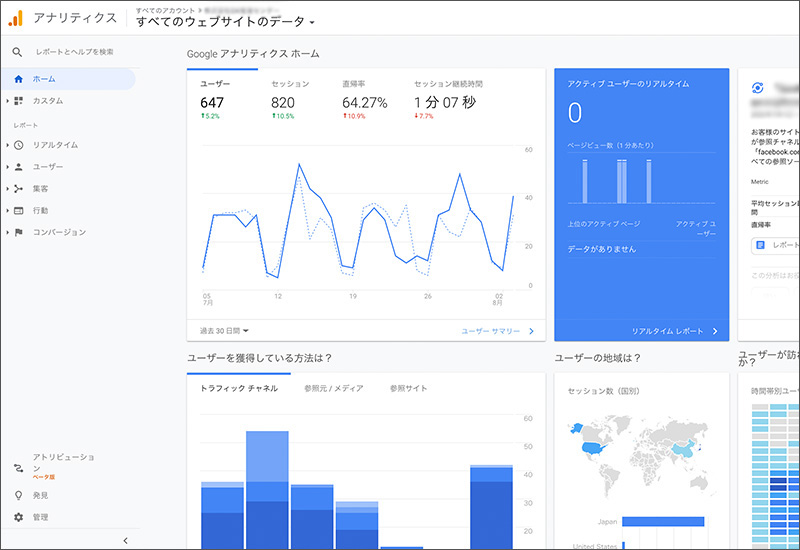The height and width of the screenshot is (550, 800).
Task: Click the 集客 acquisition arrows icon
Action: click(18, 189)
